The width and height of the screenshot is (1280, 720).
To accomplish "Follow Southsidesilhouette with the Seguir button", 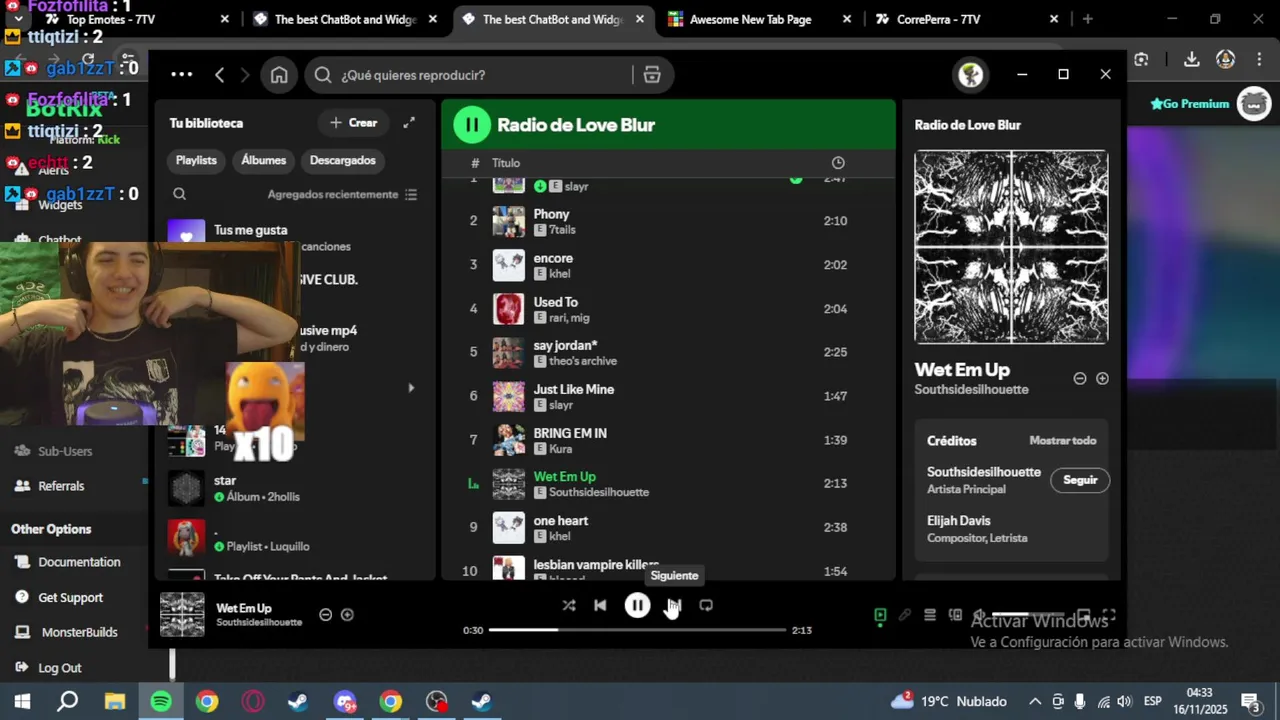I will click(1080, 480).
